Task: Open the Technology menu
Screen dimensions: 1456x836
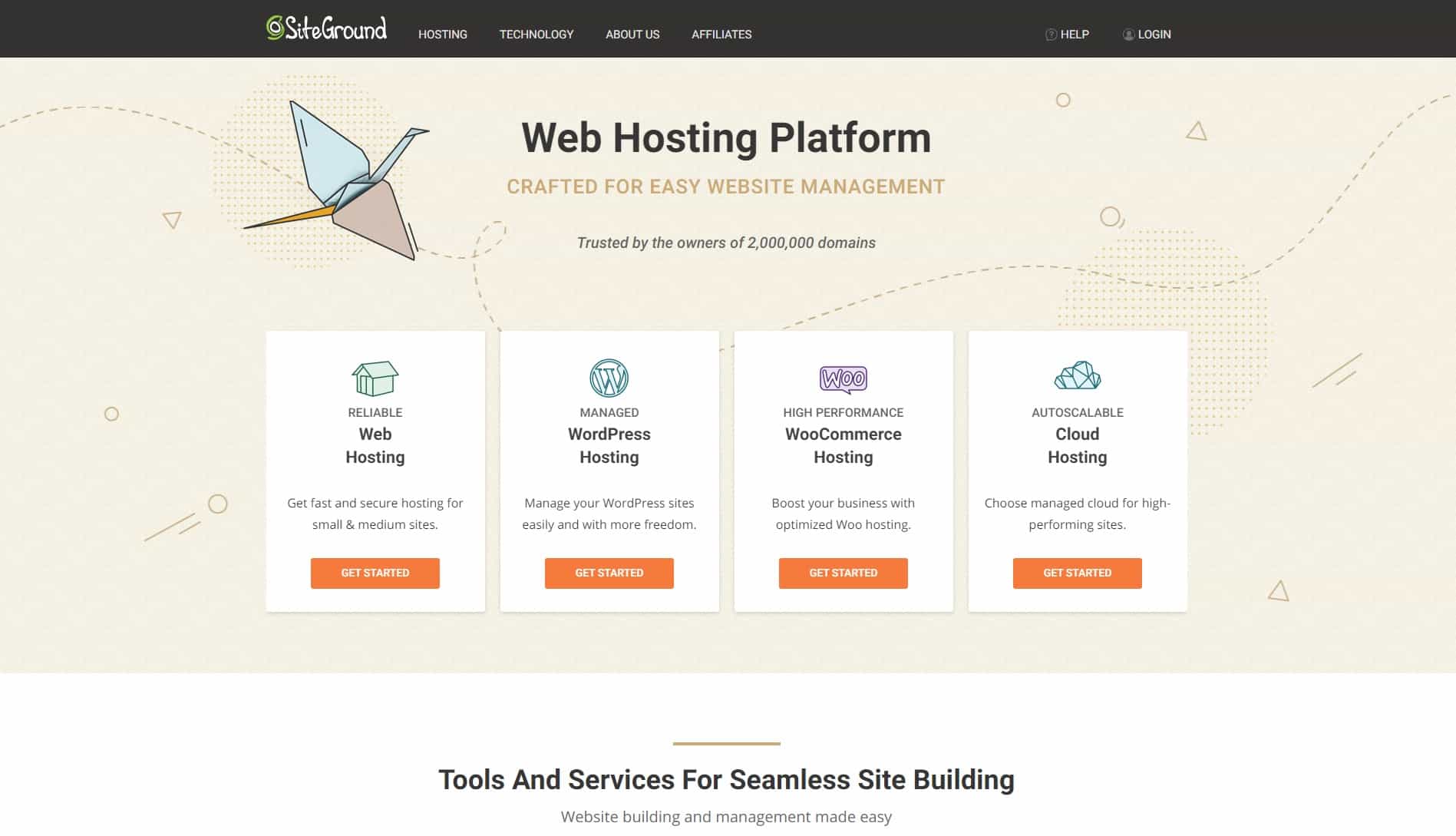Action: click(x=537, y=35)
